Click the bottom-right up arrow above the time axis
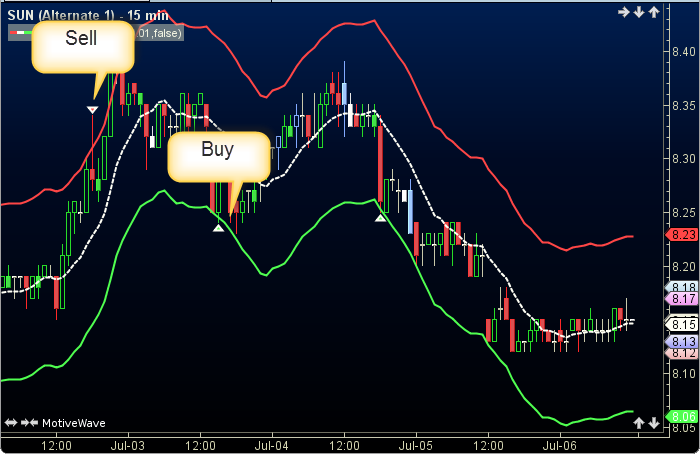Screen dimensions: 700x454 tap(639, 423)
